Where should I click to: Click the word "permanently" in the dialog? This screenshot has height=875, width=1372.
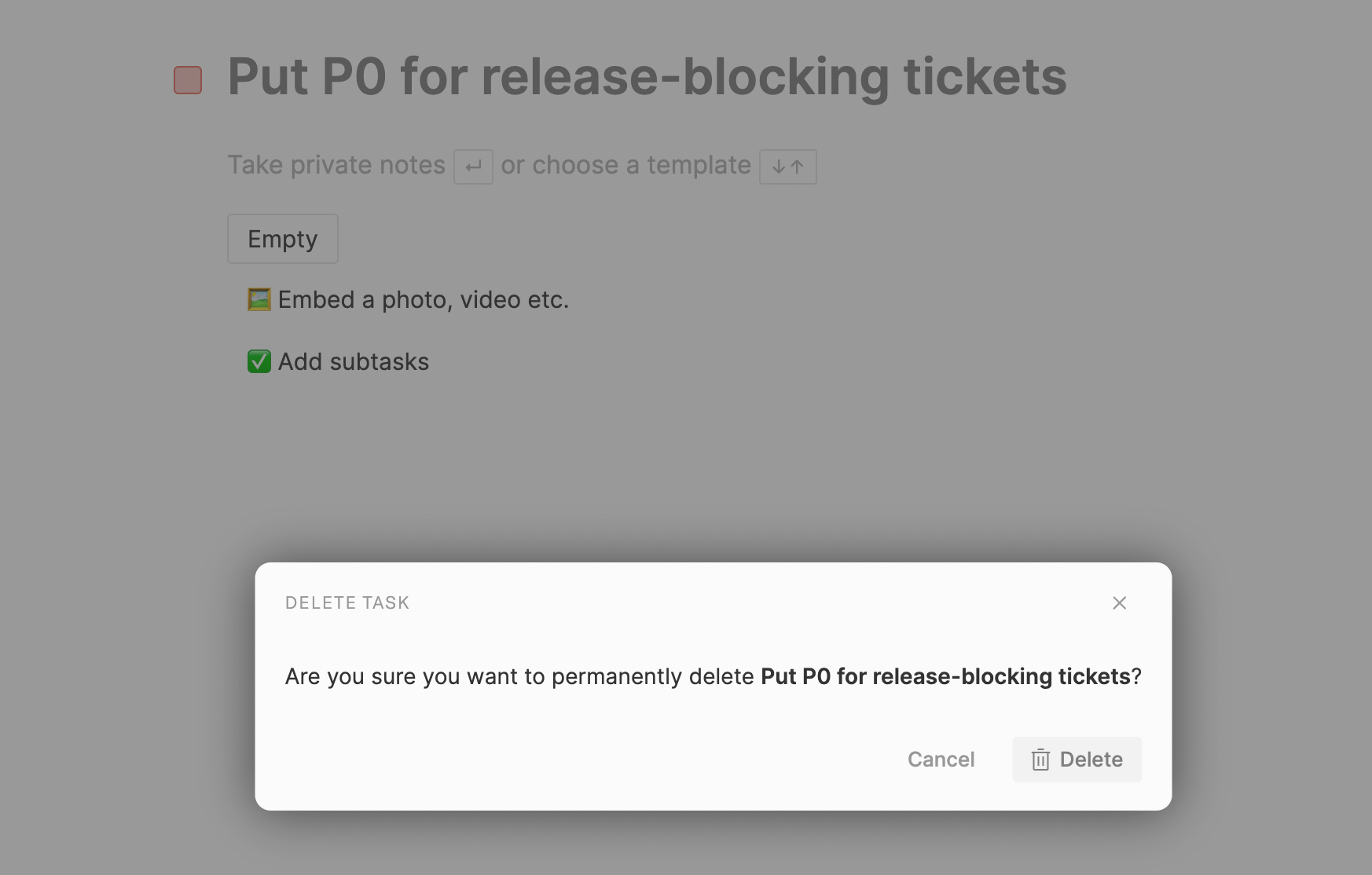(x=617, y=676)
